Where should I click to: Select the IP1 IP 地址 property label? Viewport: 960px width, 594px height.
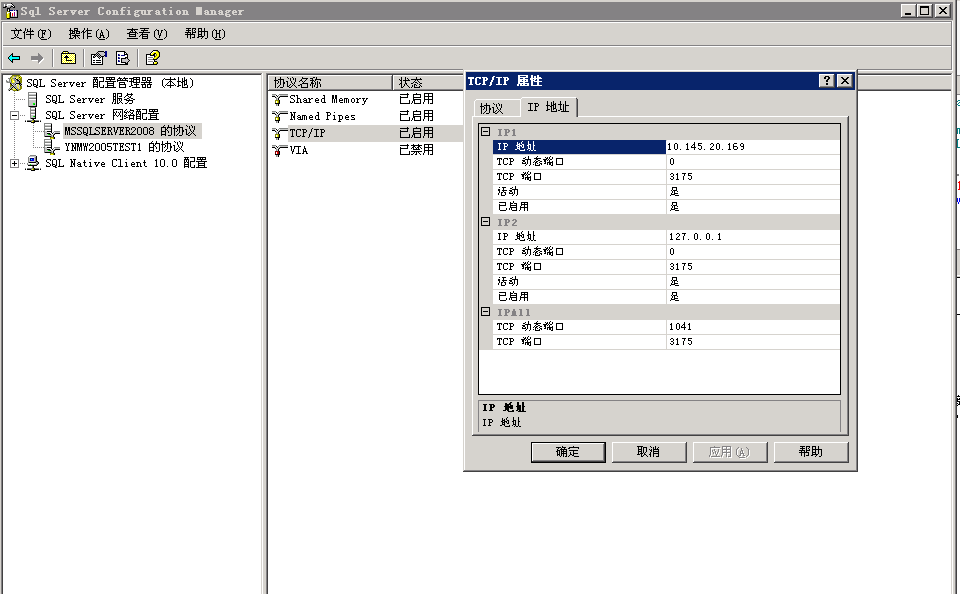click(579, 146)
